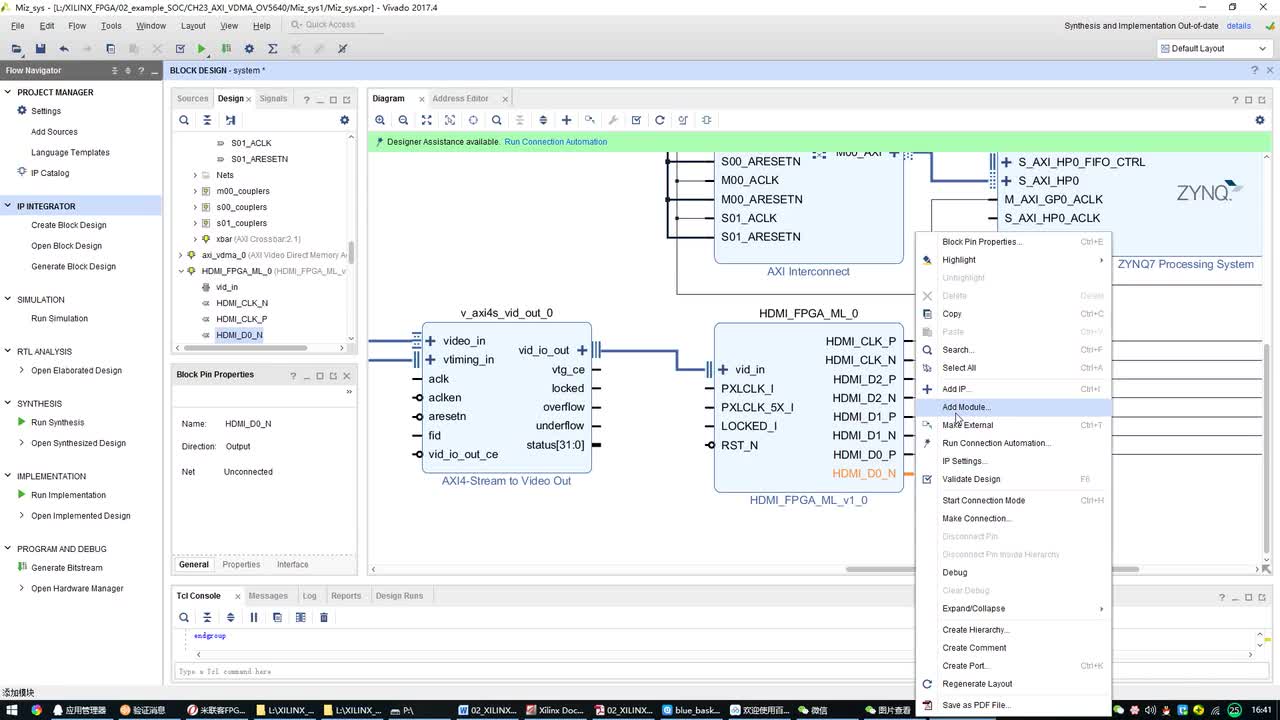Choose Add Module from context menu

tap(1012, 407)
